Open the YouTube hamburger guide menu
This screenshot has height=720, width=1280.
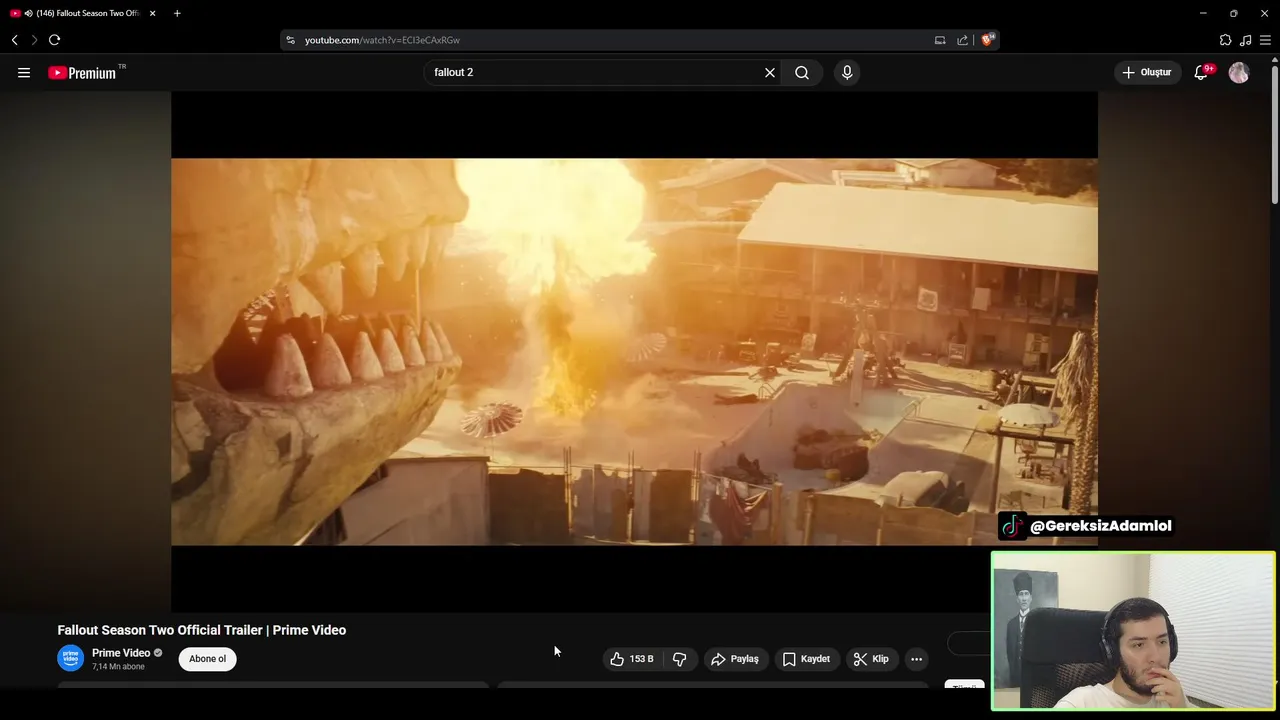point(24,72)
